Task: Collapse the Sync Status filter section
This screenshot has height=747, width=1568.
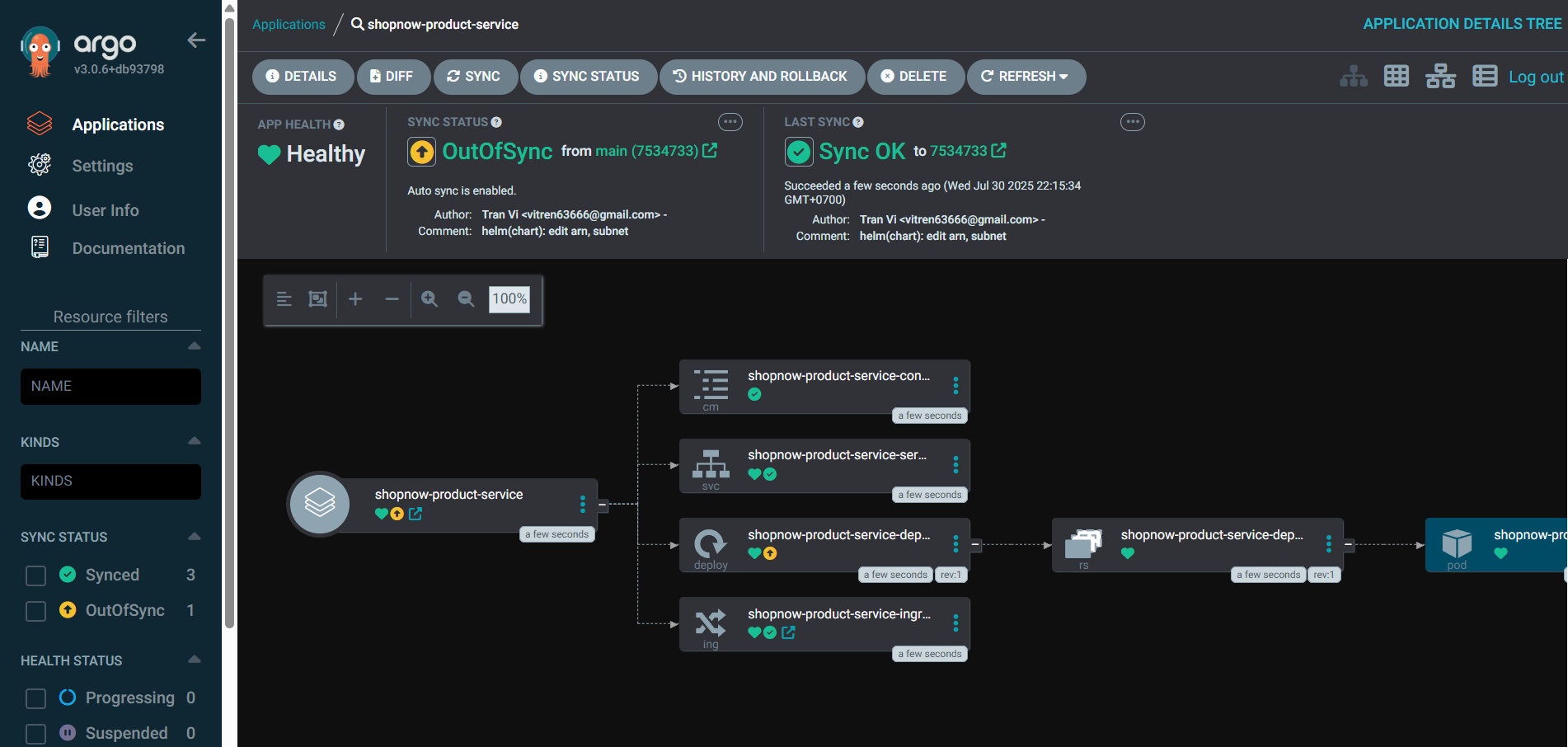Action: tap(194, 537)
